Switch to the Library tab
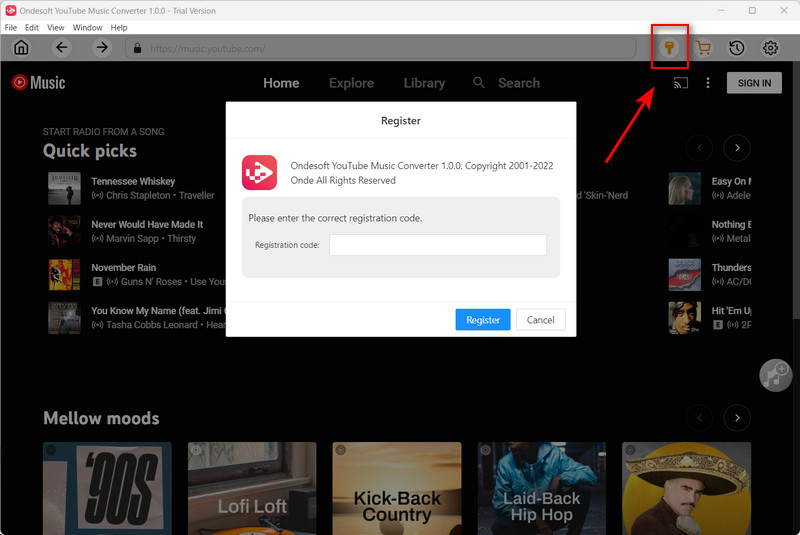 (x=424, y=83)
